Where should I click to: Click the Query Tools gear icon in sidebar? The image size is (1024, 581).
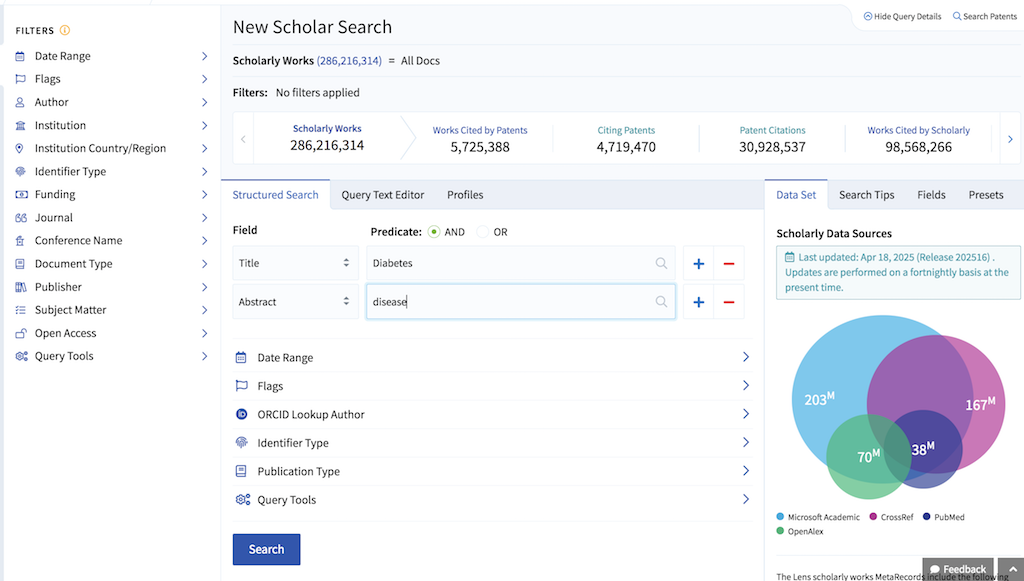point(20,356)
